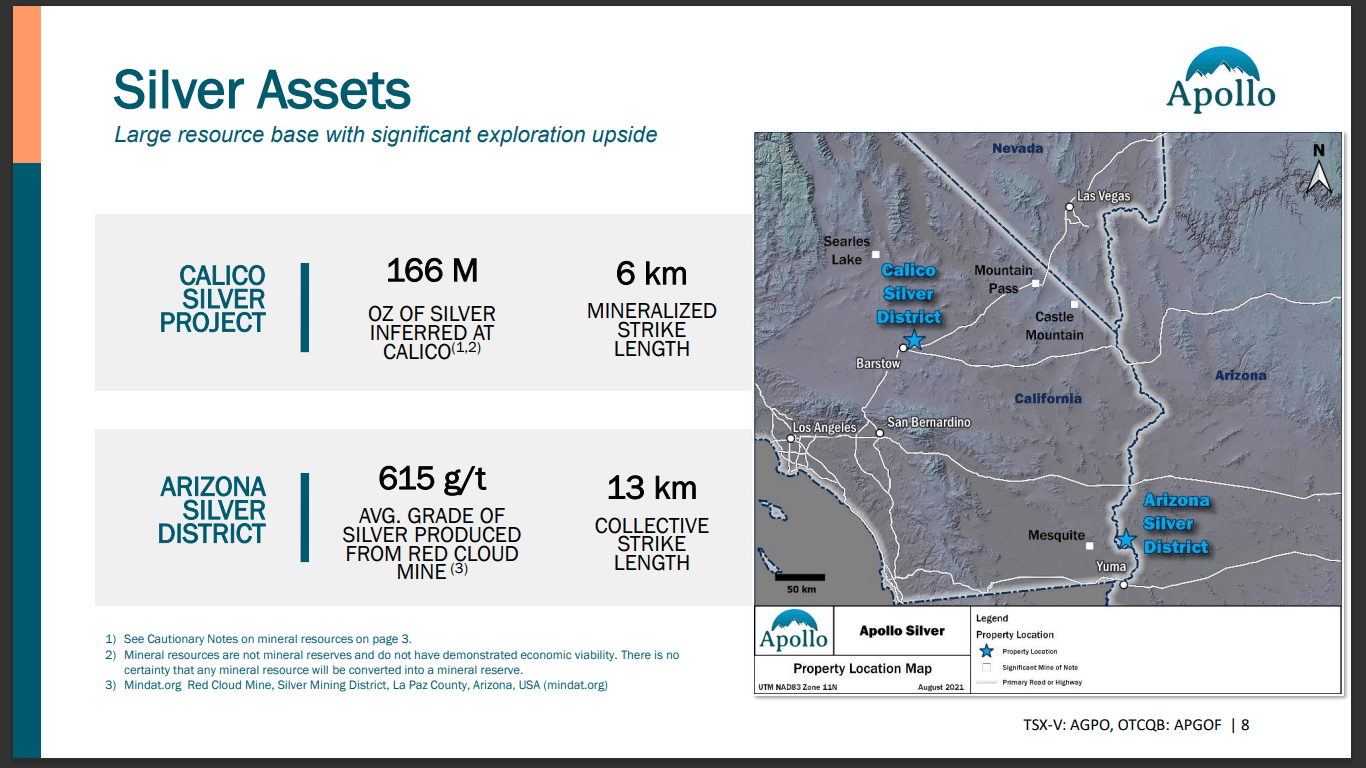Click the Castle Mountain square marker
The width and height of the screenshot is (1366, 768).
coord(1074,305)
